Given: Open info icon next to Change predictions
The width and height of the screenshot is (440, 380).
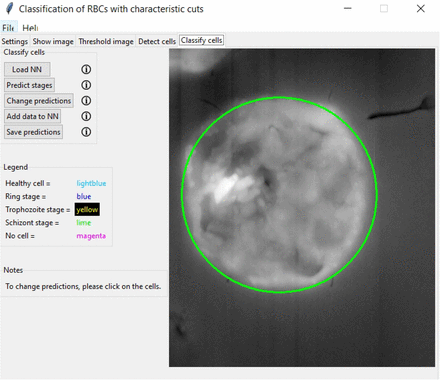Looking at the screenshot, I should (86, 101).
